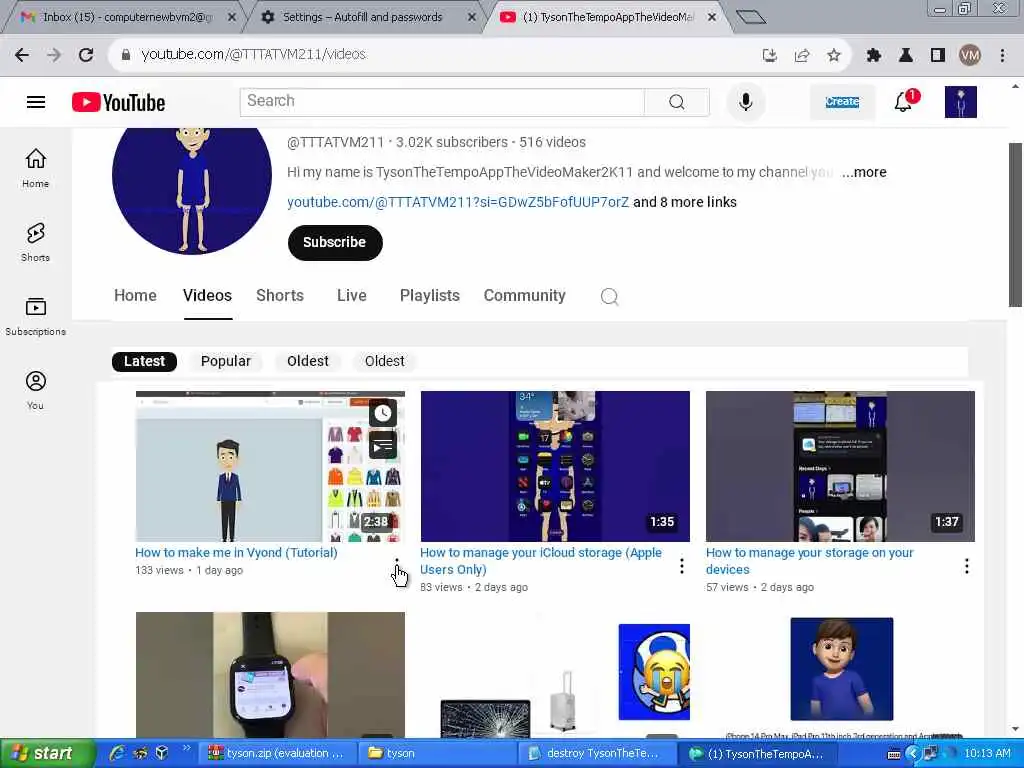Image resolution: width=1024 pixels, height=768 pixels.
Task: Click the page vertical scrollbar
Action: (1015, 225)
